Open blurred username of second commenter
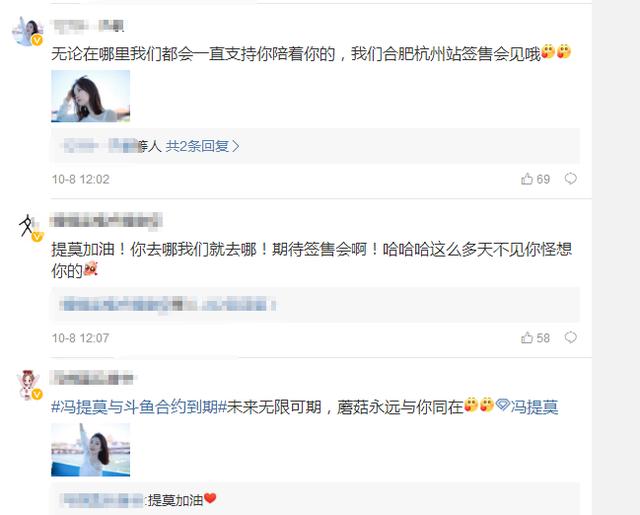The height and width of the screenshot is (515, 640). click(x=106, y=220)
